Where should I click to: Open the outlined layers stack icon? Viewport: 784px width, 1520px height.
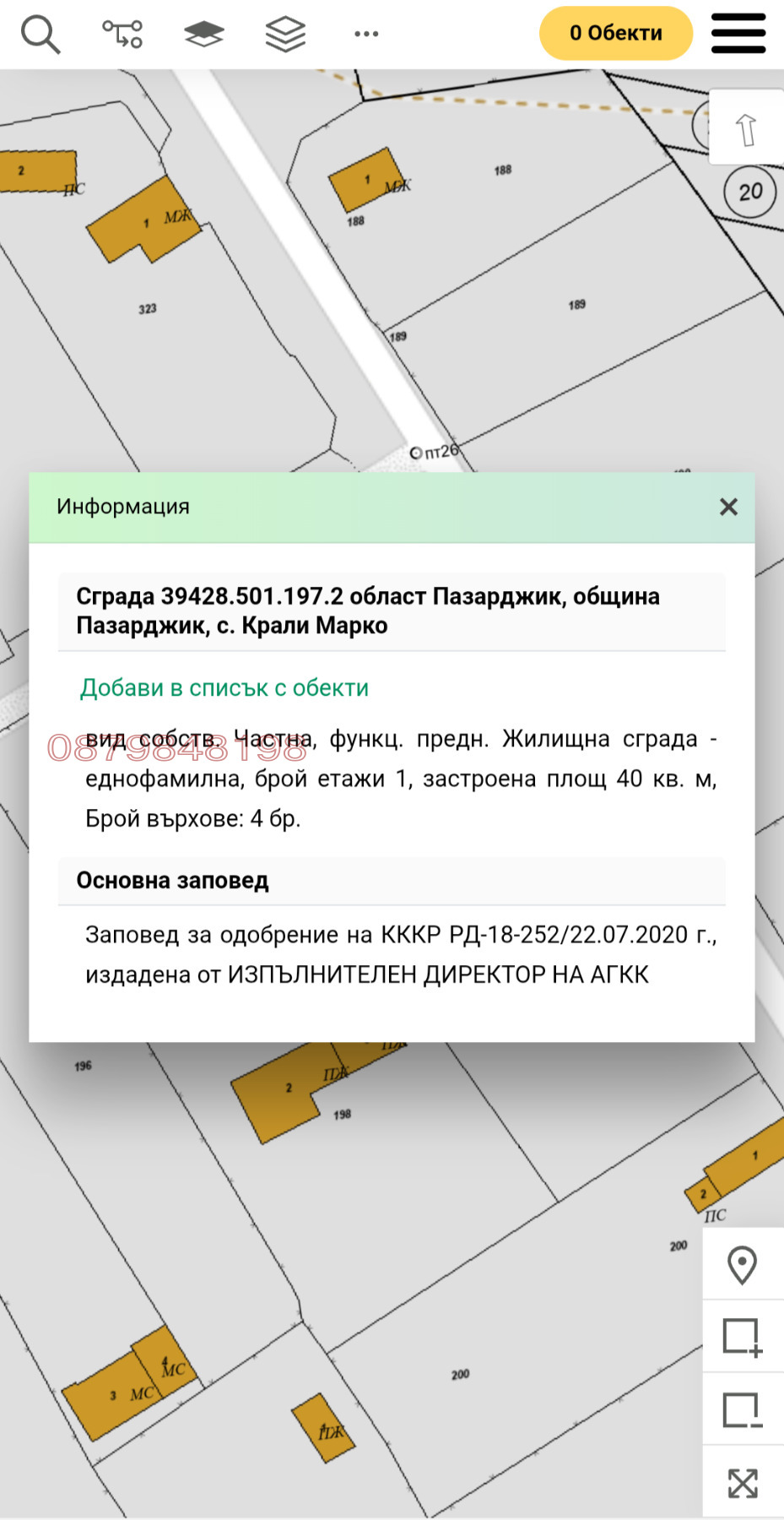[x=285, y=35]
